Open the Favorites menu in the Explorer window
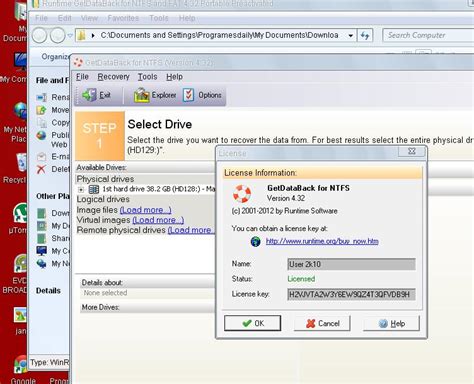This screenshot has height=384, width=474. coord(123,18)
